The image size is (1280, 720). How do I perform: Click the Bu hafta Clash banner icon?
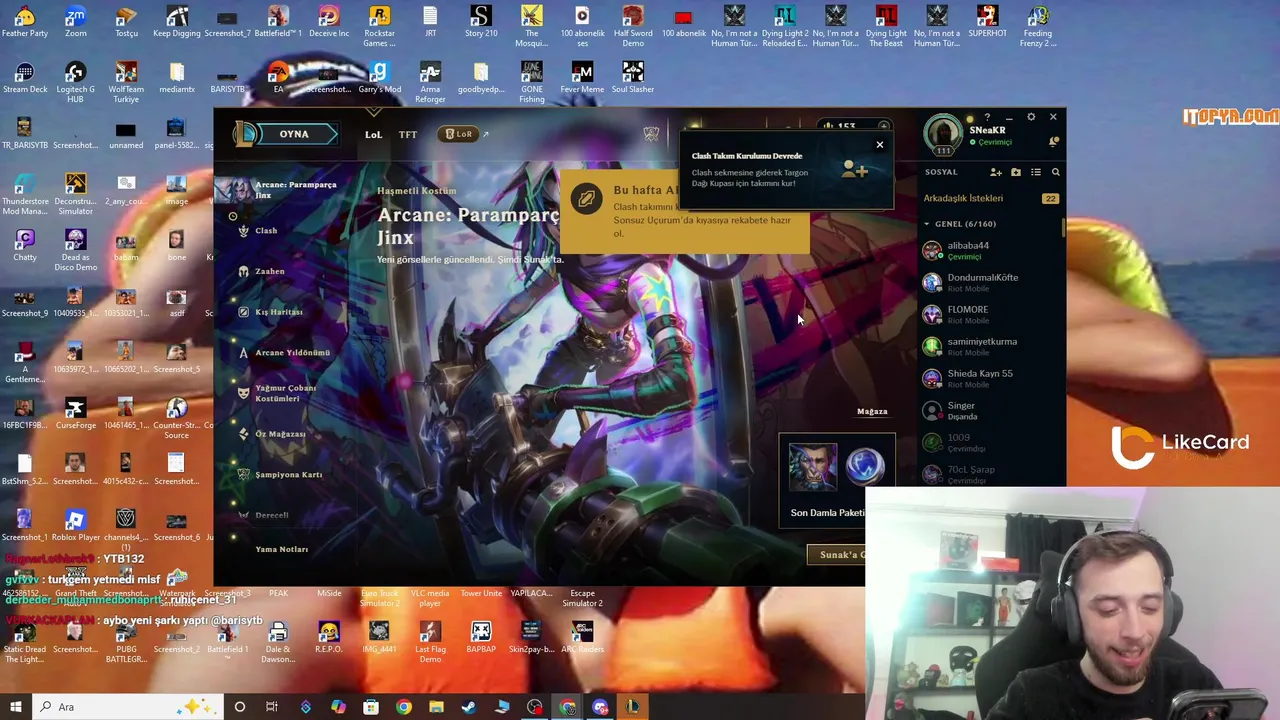click(585, 198)
